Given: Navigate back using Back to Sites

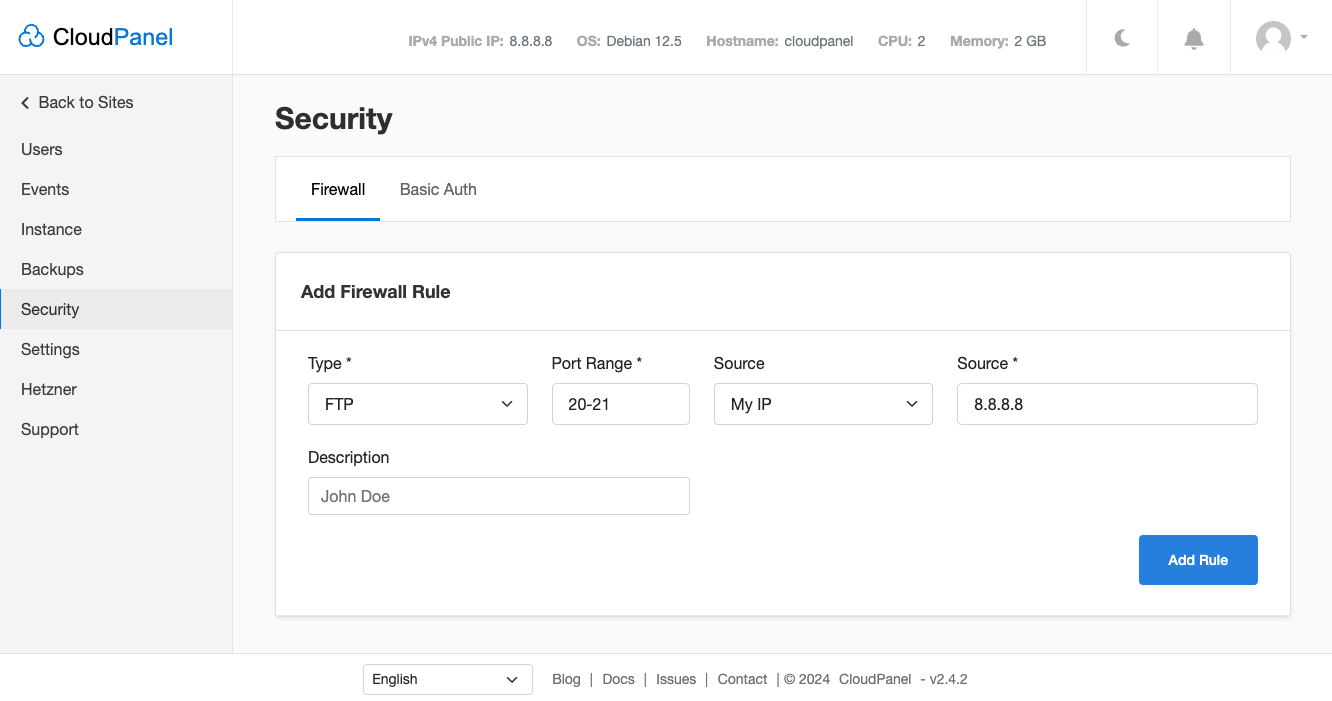Looking at the screenshot, I should (86, 102).
